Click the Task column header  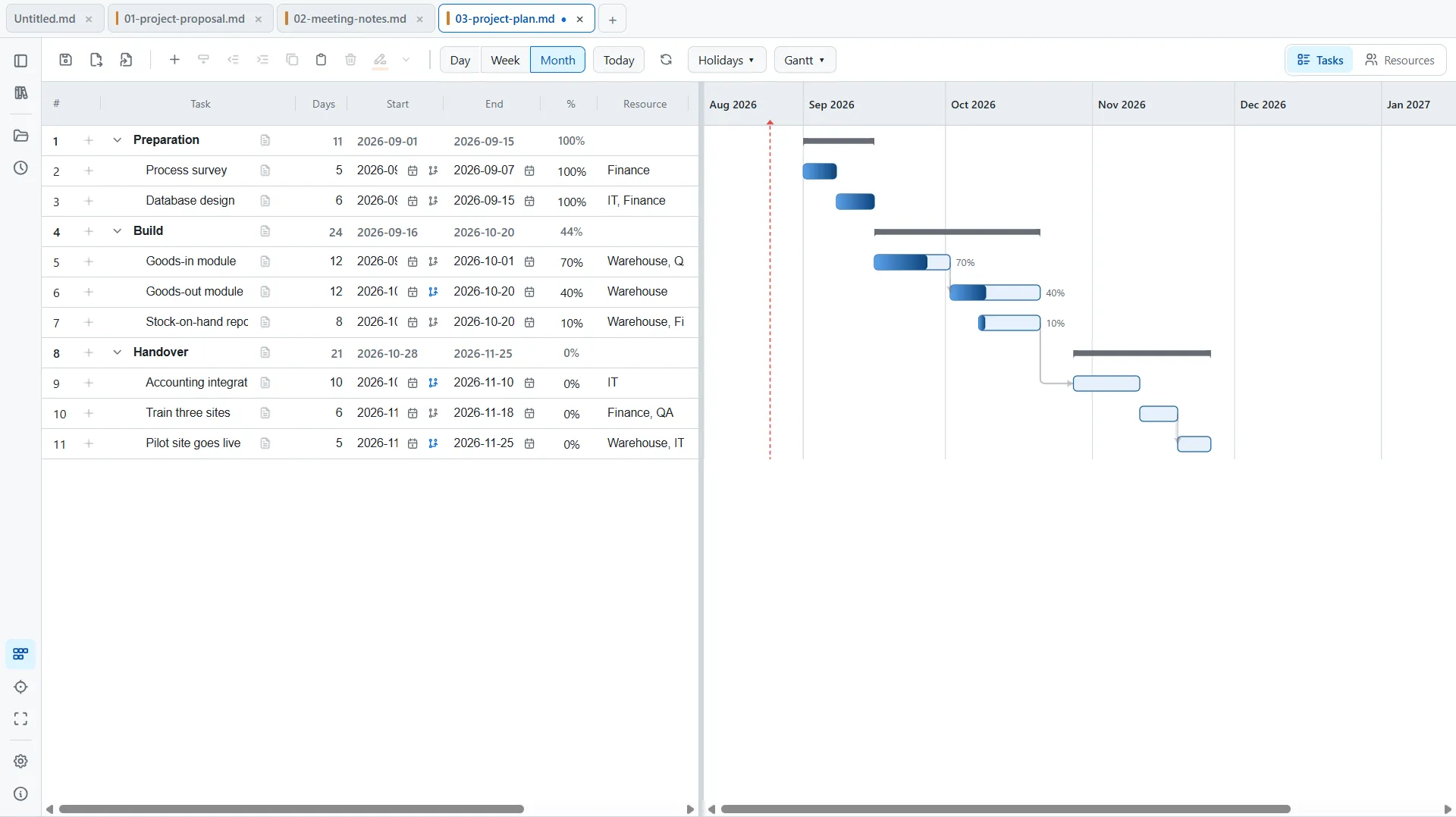pyautogui.click(x=200, y=104)
